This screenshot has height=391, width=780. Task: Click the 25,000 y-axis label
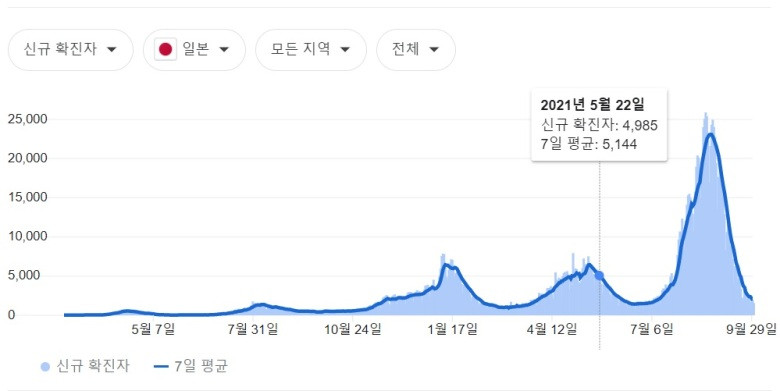coord(27,119)
